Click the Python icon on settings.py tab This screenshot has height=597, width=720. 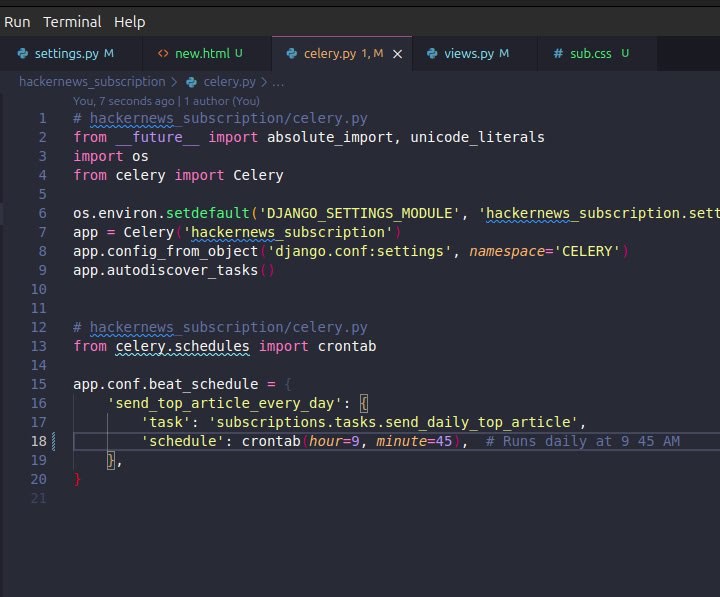point(22,54)
